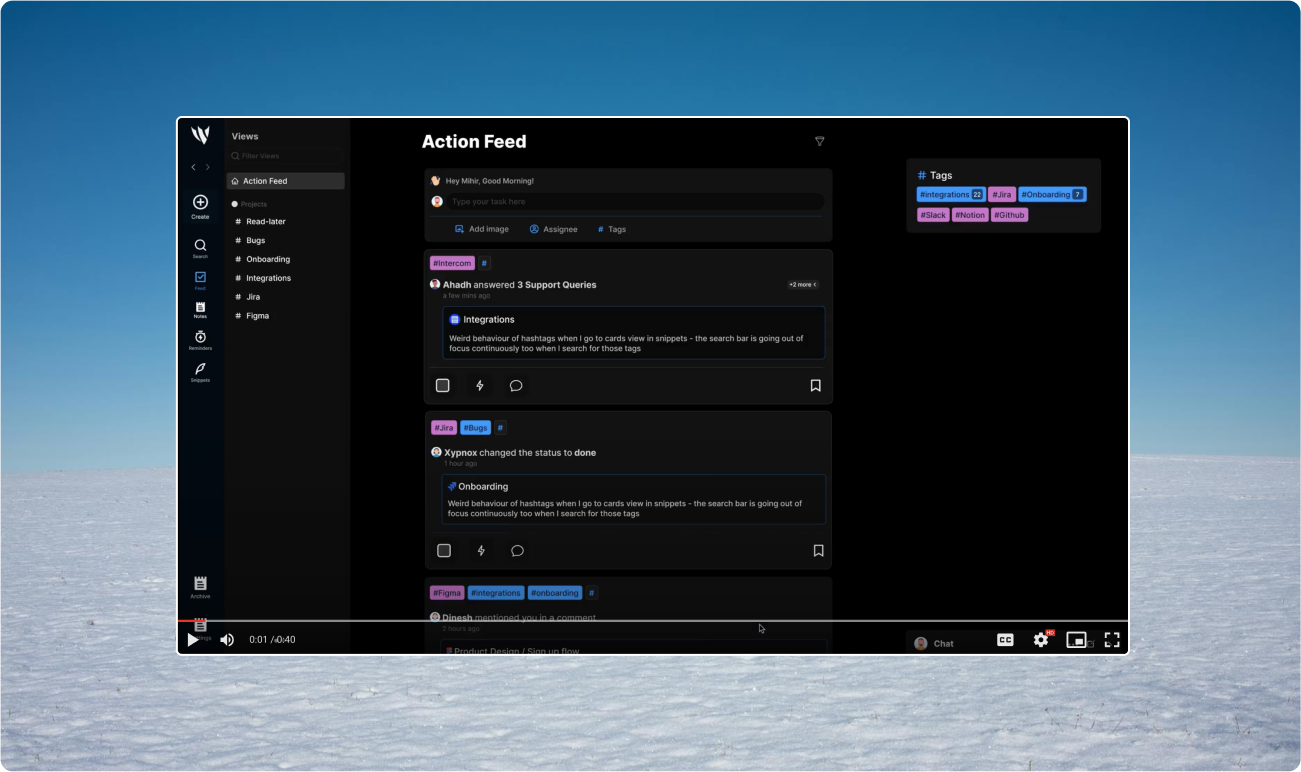
Task: Switch to miniplayer mode
Action: click(1076, 640)
